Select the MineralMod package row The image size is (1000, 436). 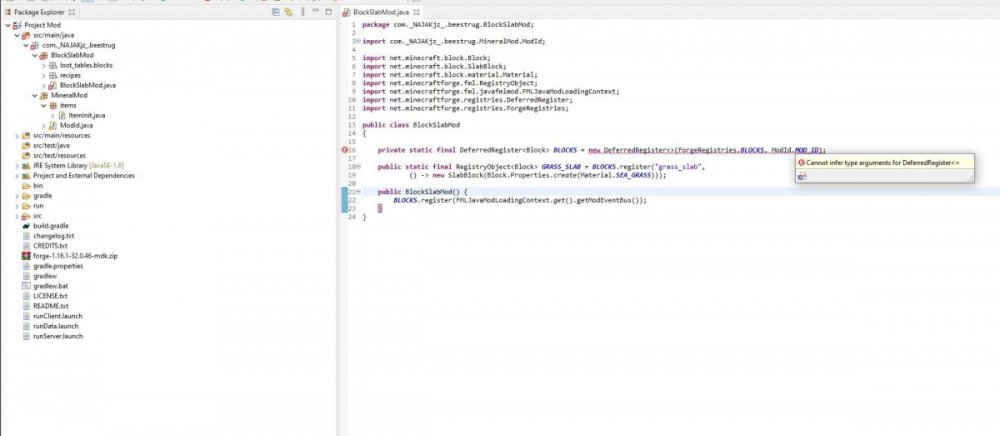[x=69, y=96]
